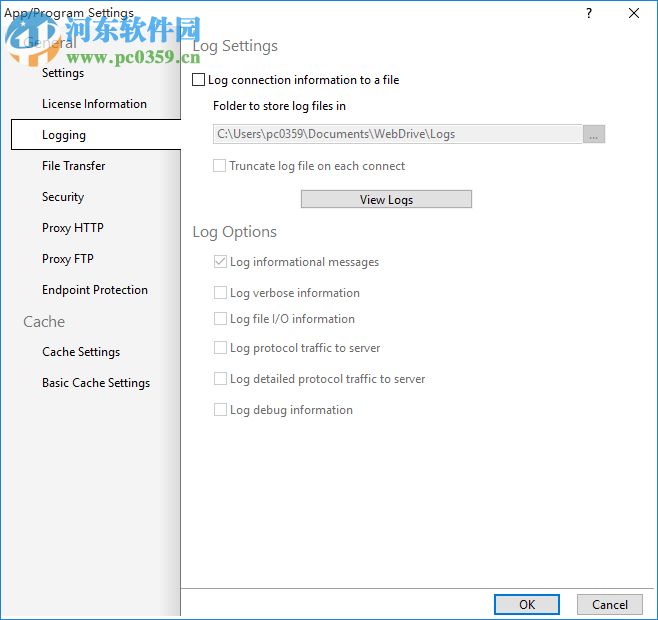Click the View Logs button
Viewport: 658px width, 620px height.
coord(386,199)
